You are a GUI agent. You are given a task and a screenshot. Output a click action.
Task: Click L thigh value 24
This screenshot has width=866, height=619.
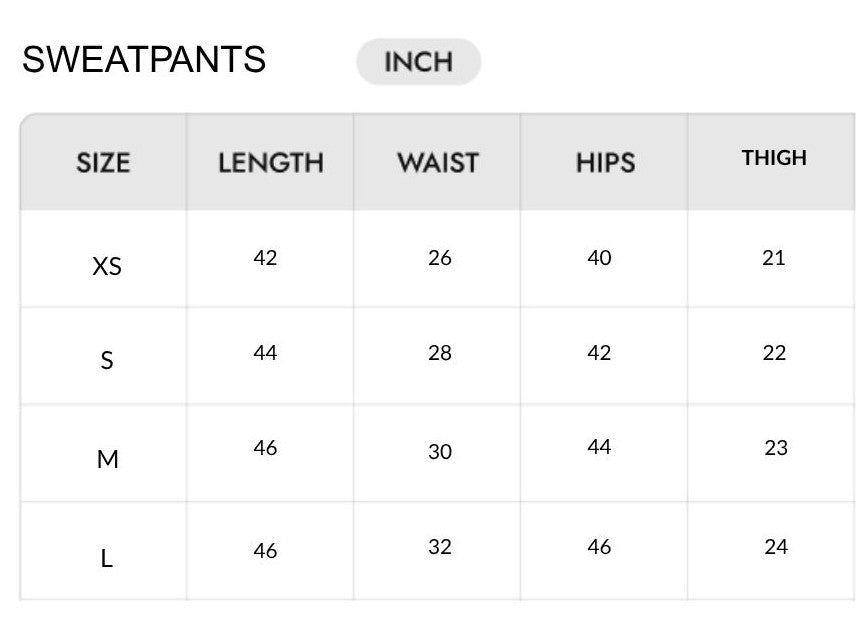coord(776,547)
